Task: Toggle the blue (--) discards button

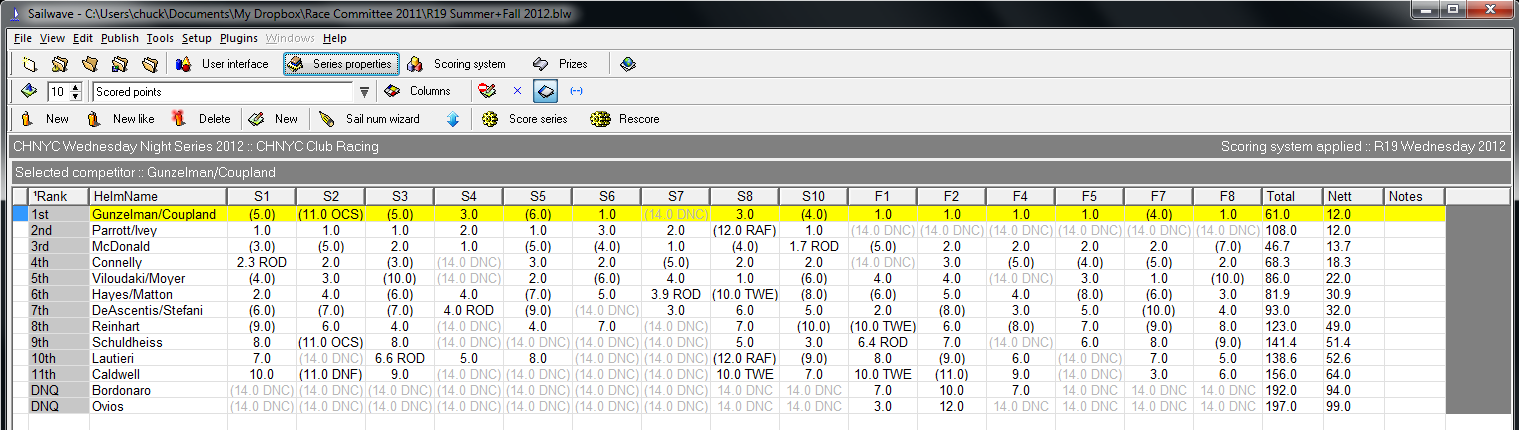Action: click(x=576, y=91)
